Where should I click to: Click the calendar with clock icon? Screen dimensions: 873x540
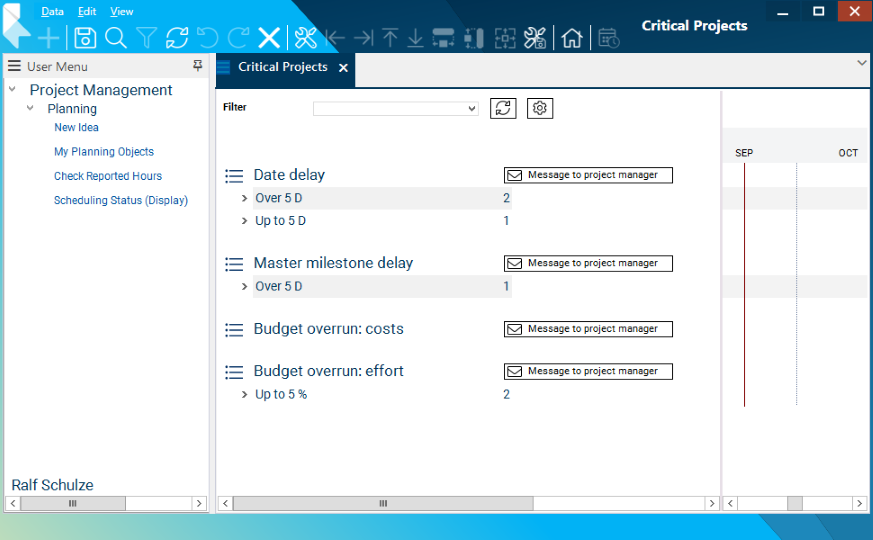point(609,38)
